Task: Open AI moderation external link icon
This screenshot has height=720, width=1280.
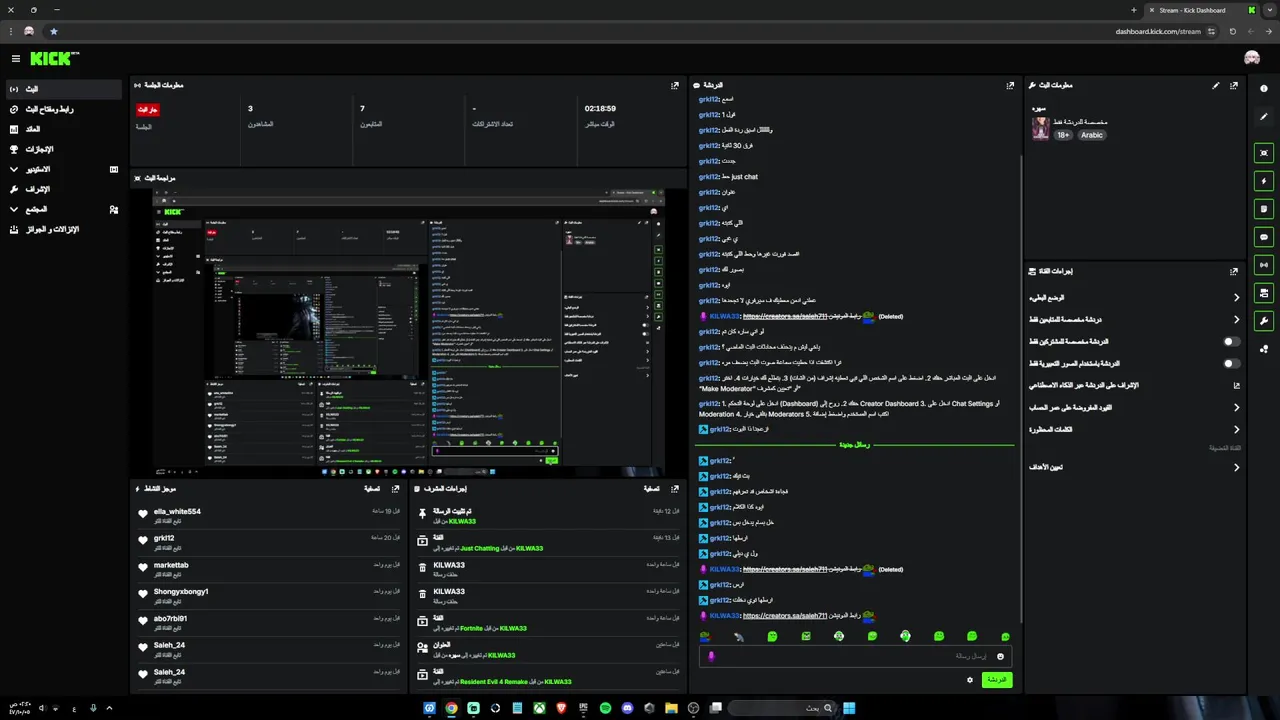Action: 1236,385
